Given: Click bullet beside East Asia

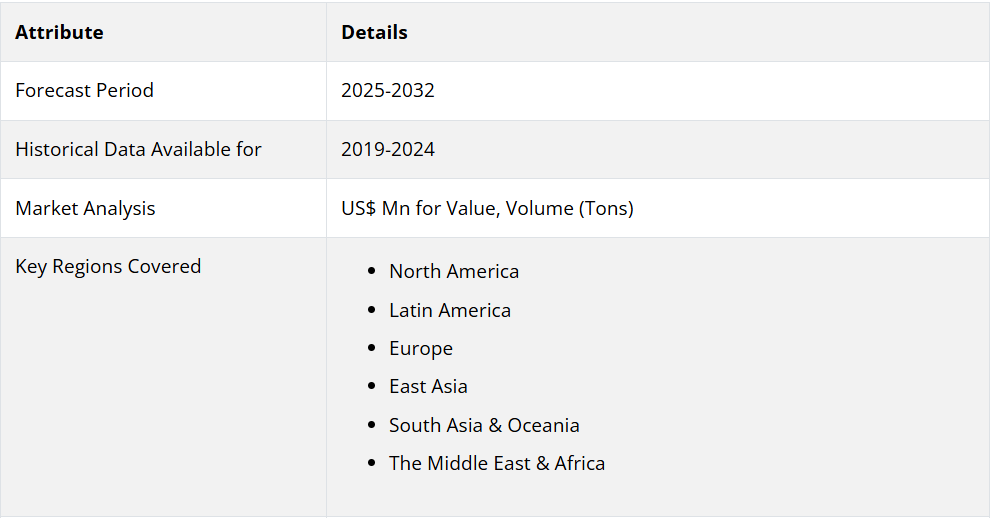Looking at the screenshot, I should pos(371,386).
